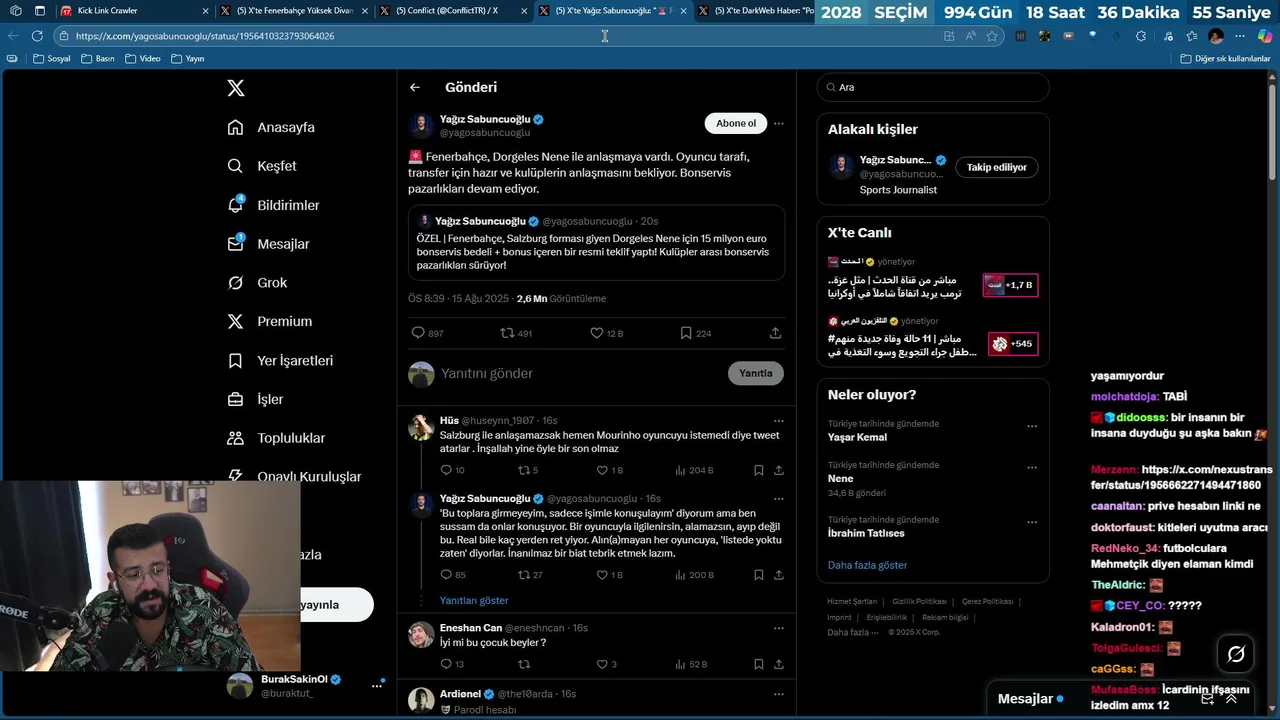
Task: Open Sosyal bookmarks folder
Action: (51, 58)
